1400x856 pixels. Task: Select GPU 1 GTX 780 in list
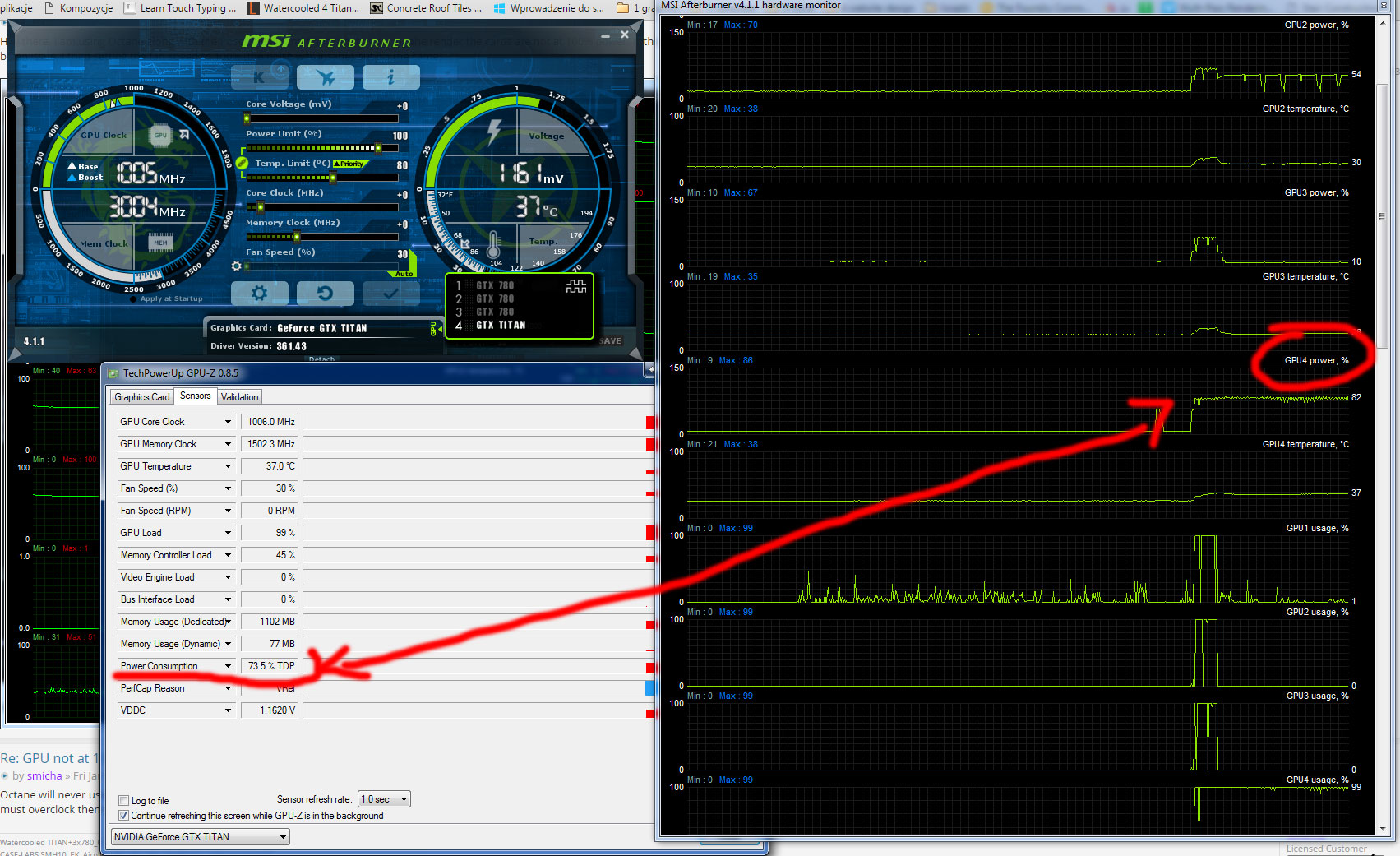pyautogui.click(x=495, y=286)
